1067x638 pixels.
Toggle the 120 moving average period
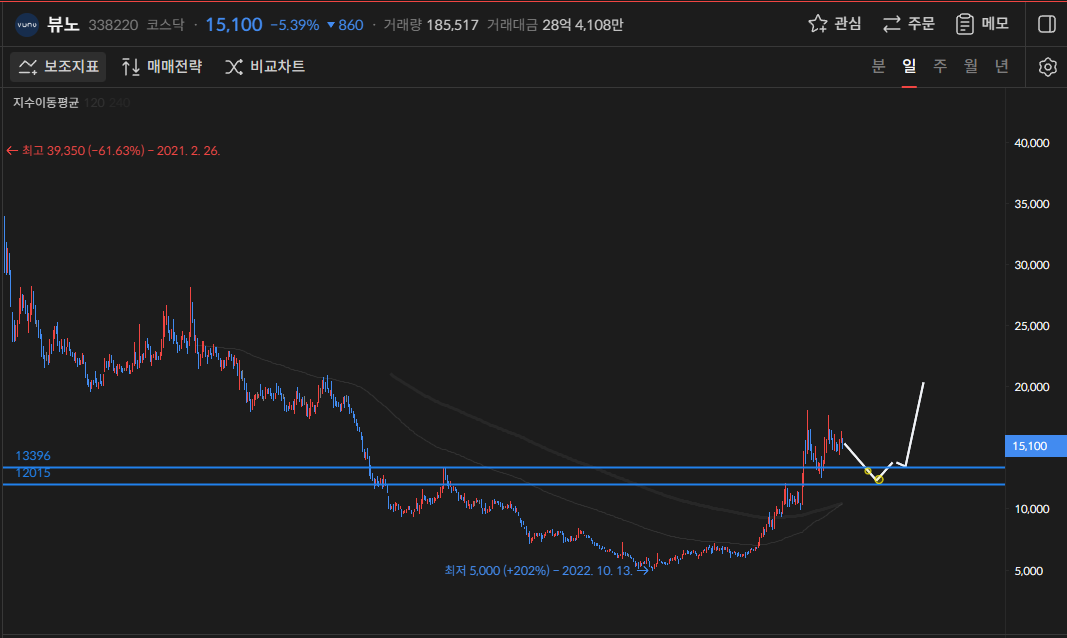[x=95, y=102]
